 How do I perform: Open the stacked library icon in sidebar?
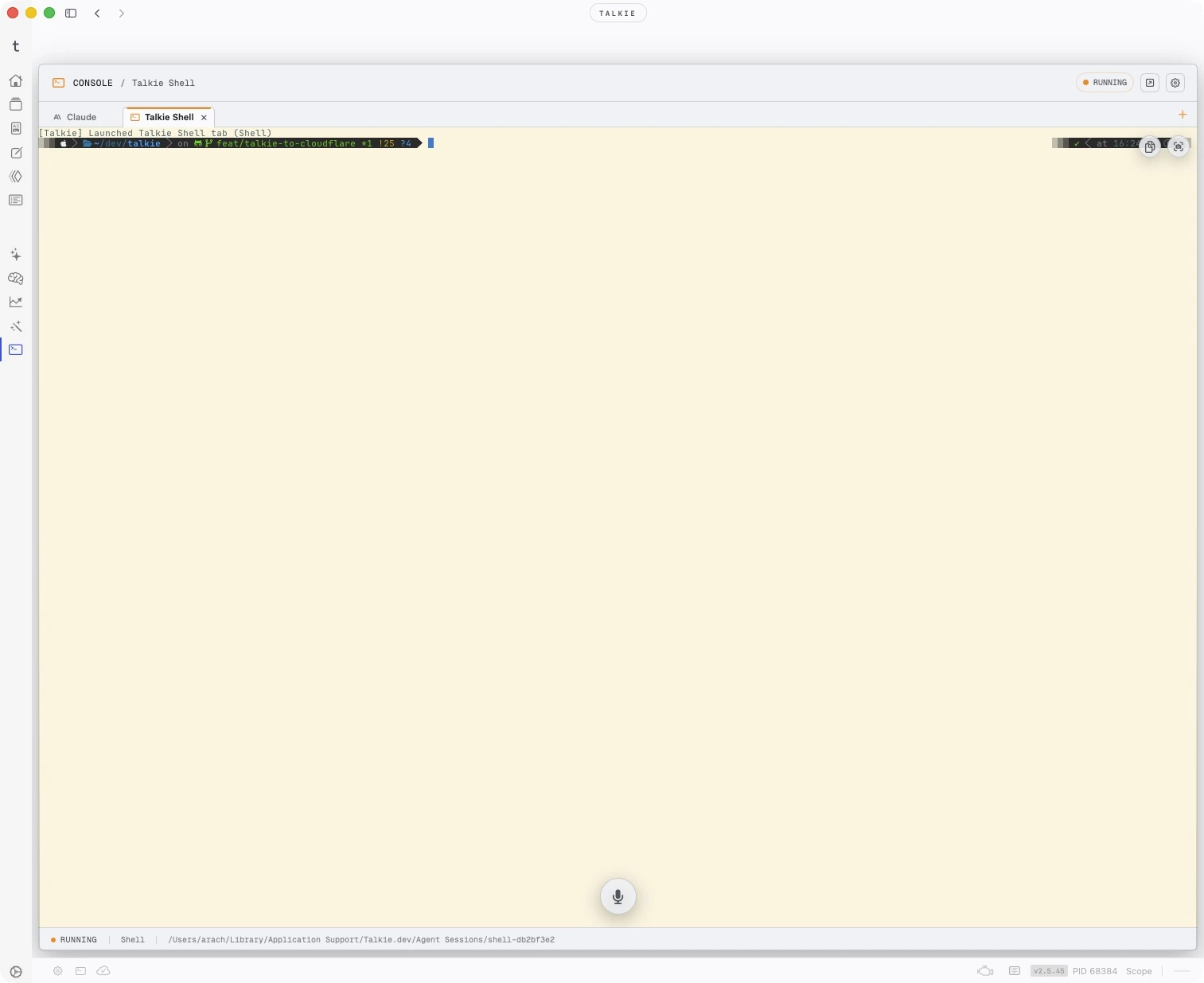coord(16,104)
